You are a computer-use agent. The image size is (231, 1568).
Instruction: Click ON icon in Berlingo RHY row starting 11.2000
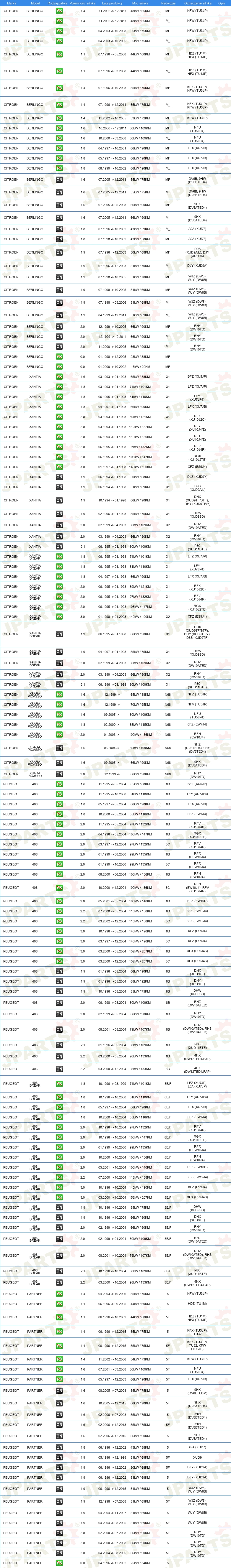(x=59, y=347)
